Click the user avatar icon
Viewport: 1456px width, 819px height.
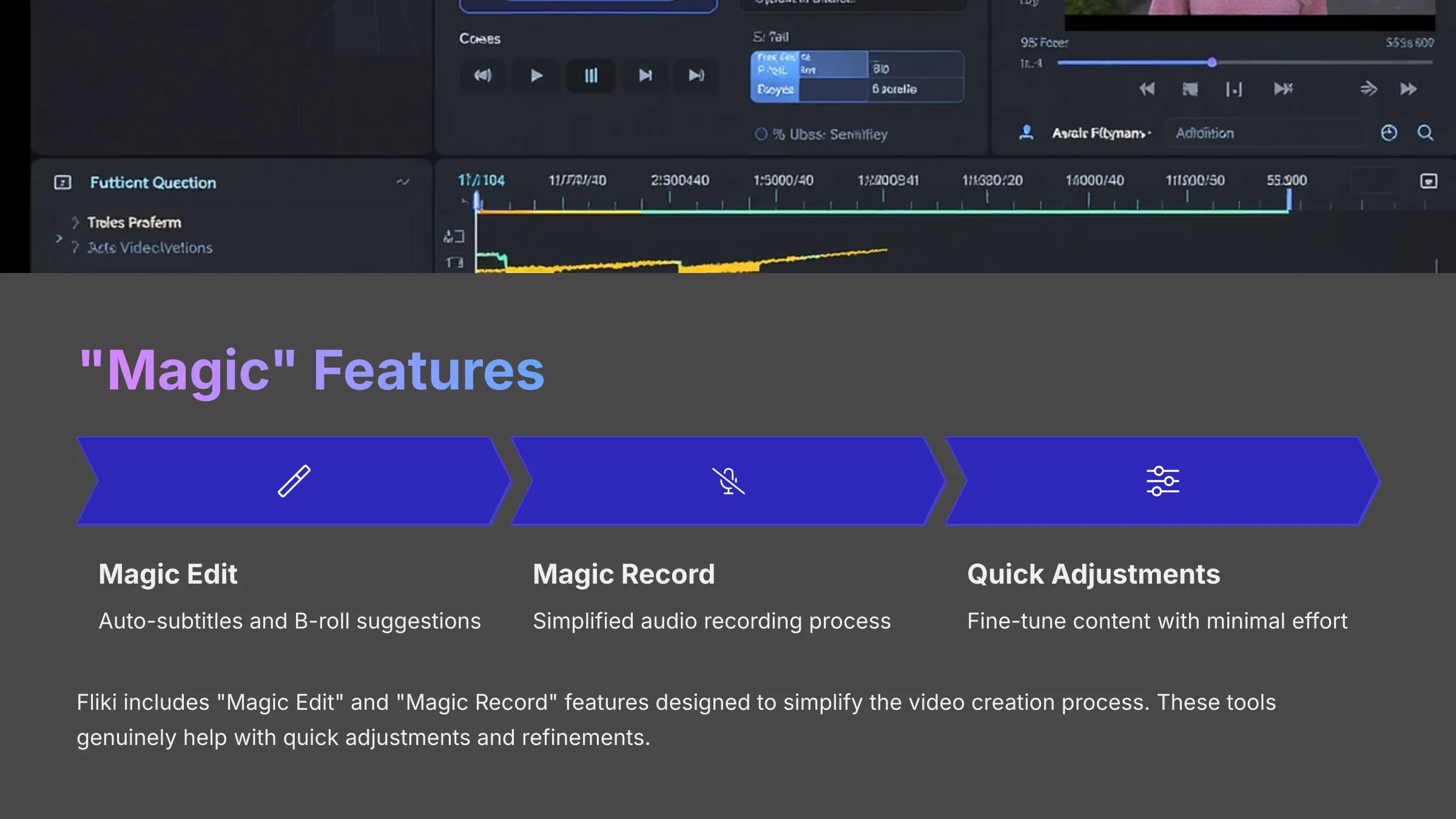(1026, 132)
